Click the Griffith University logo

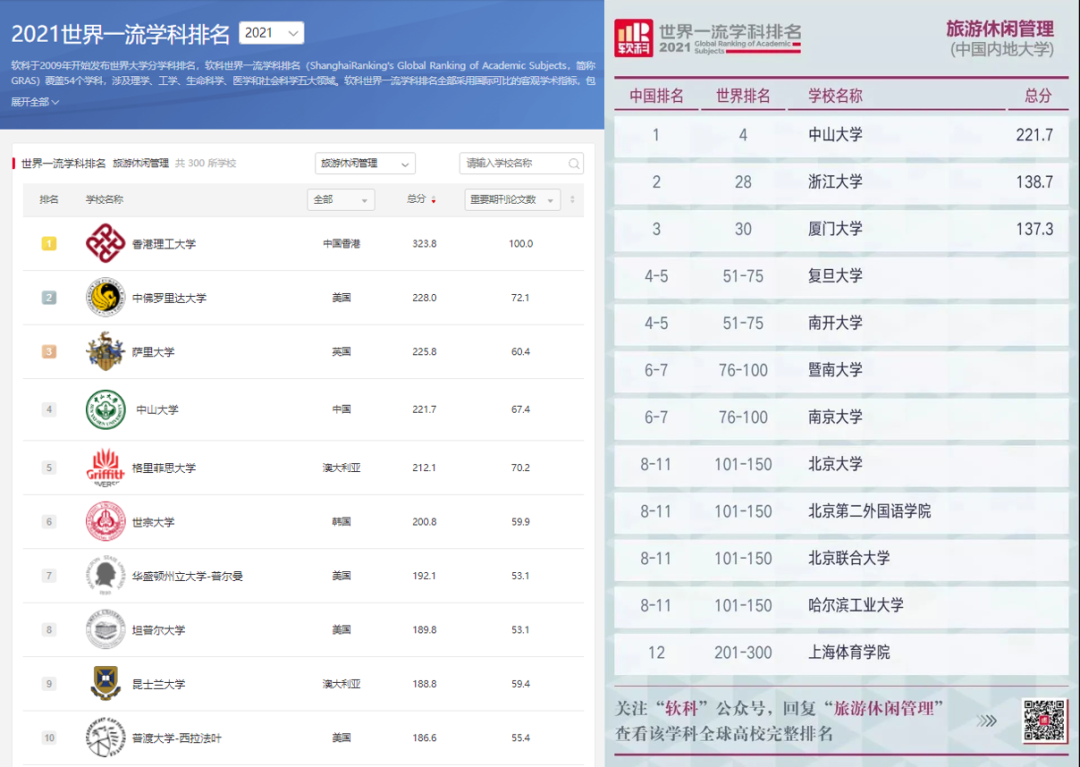105,467
